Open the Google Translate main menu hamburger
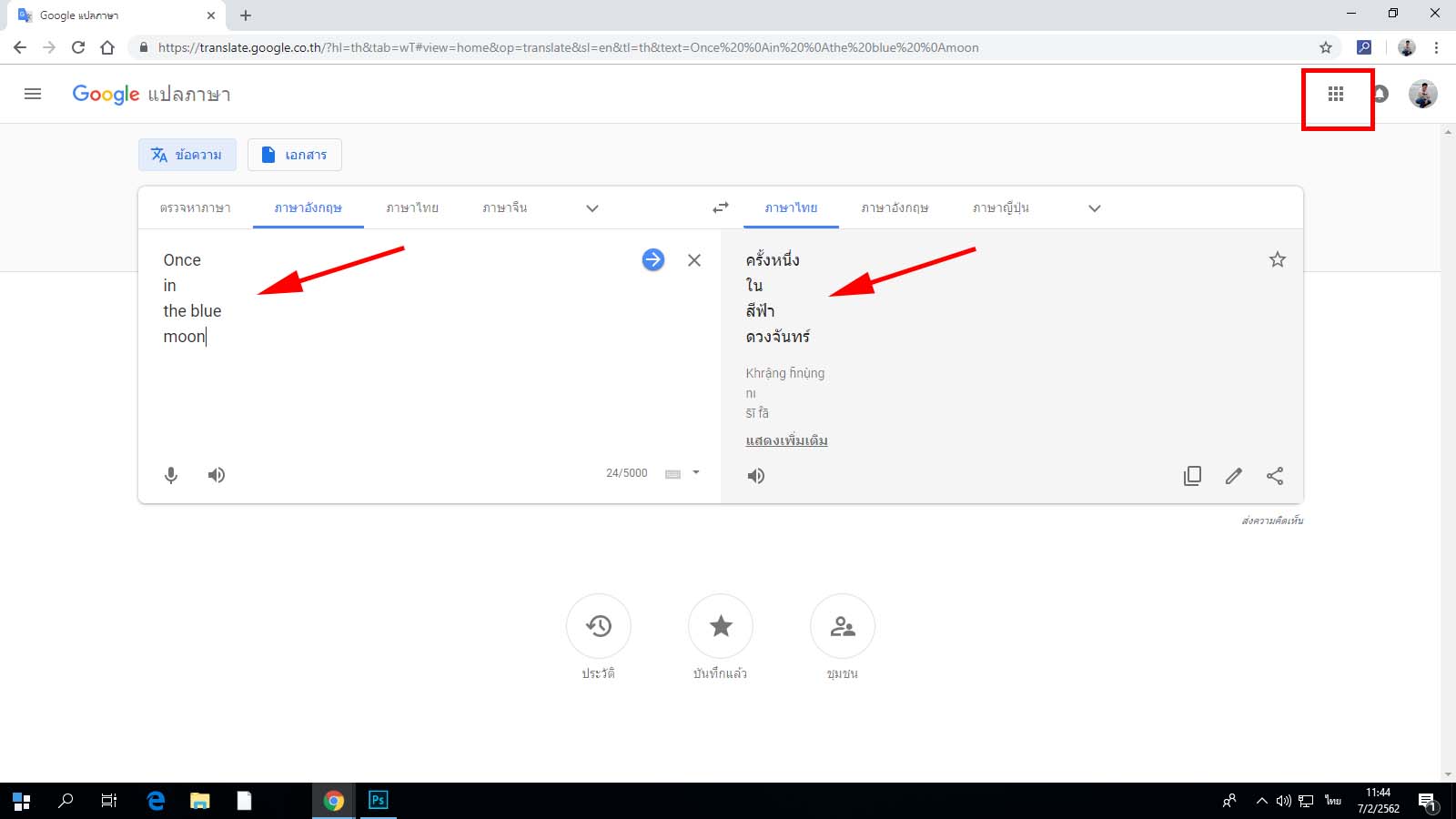The height and width of the screenshot is (819, 1456). click(x=33, y=94)
